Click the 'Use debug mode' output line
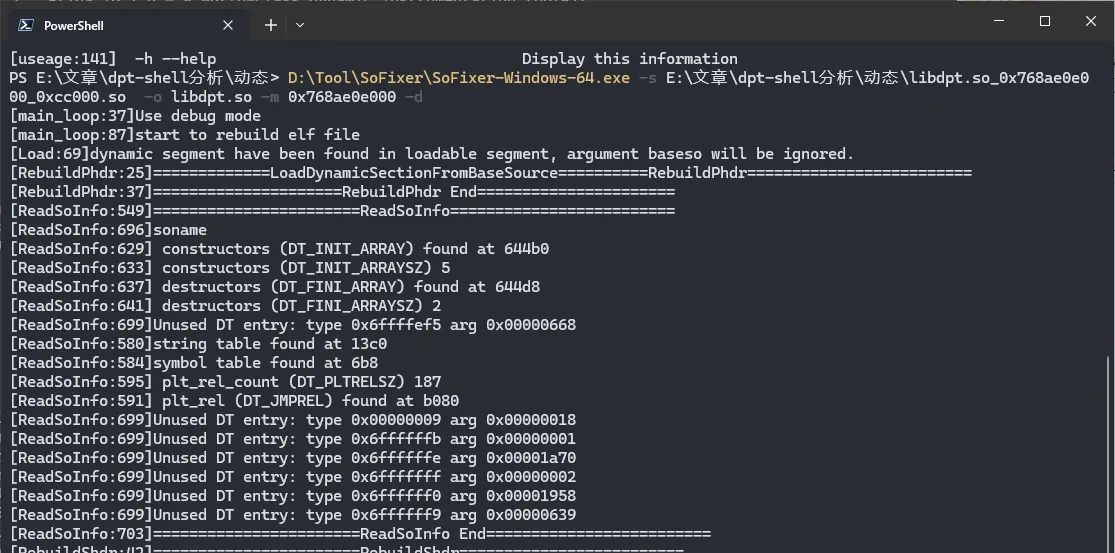Screen dimensions: 1115x553 coord(135,116)
